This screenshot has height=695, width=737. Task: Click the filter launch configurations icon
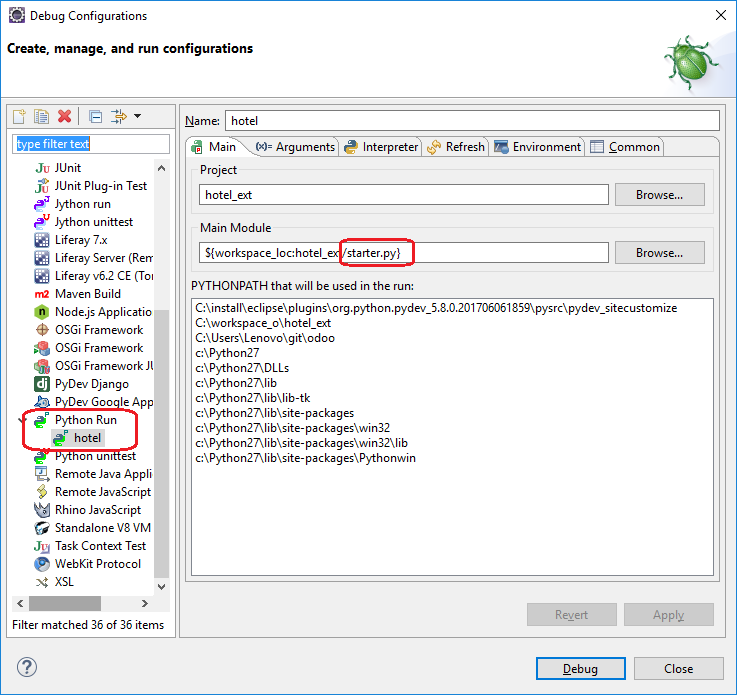tap(118, 117)
